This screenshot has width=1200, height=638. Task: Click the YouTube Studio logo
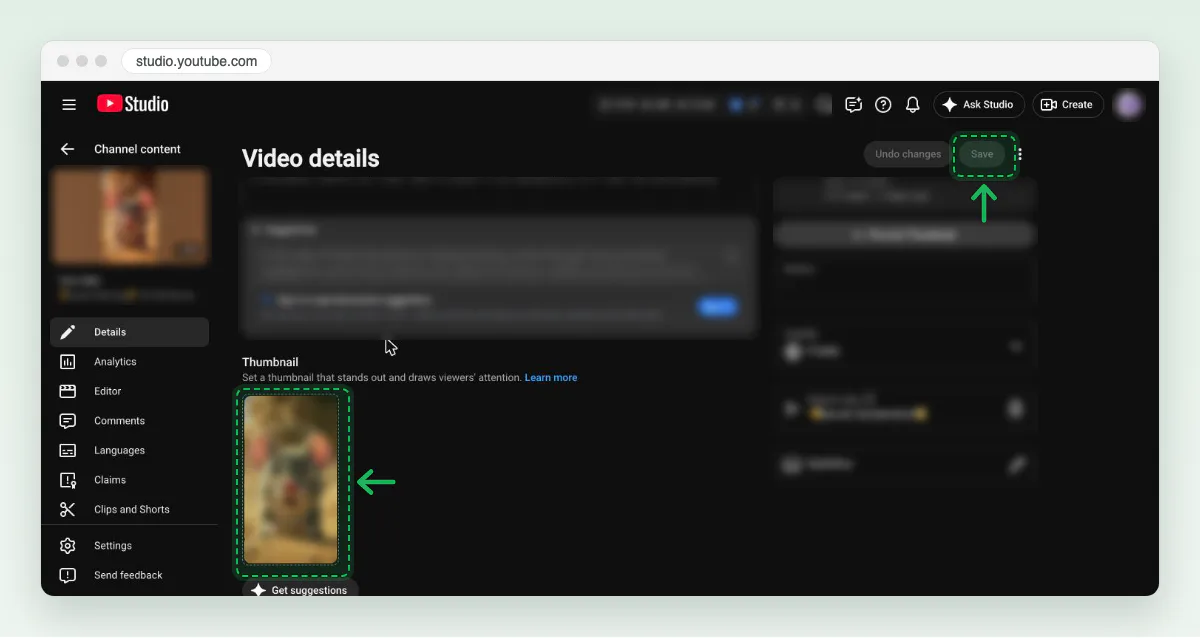[133, 104]
